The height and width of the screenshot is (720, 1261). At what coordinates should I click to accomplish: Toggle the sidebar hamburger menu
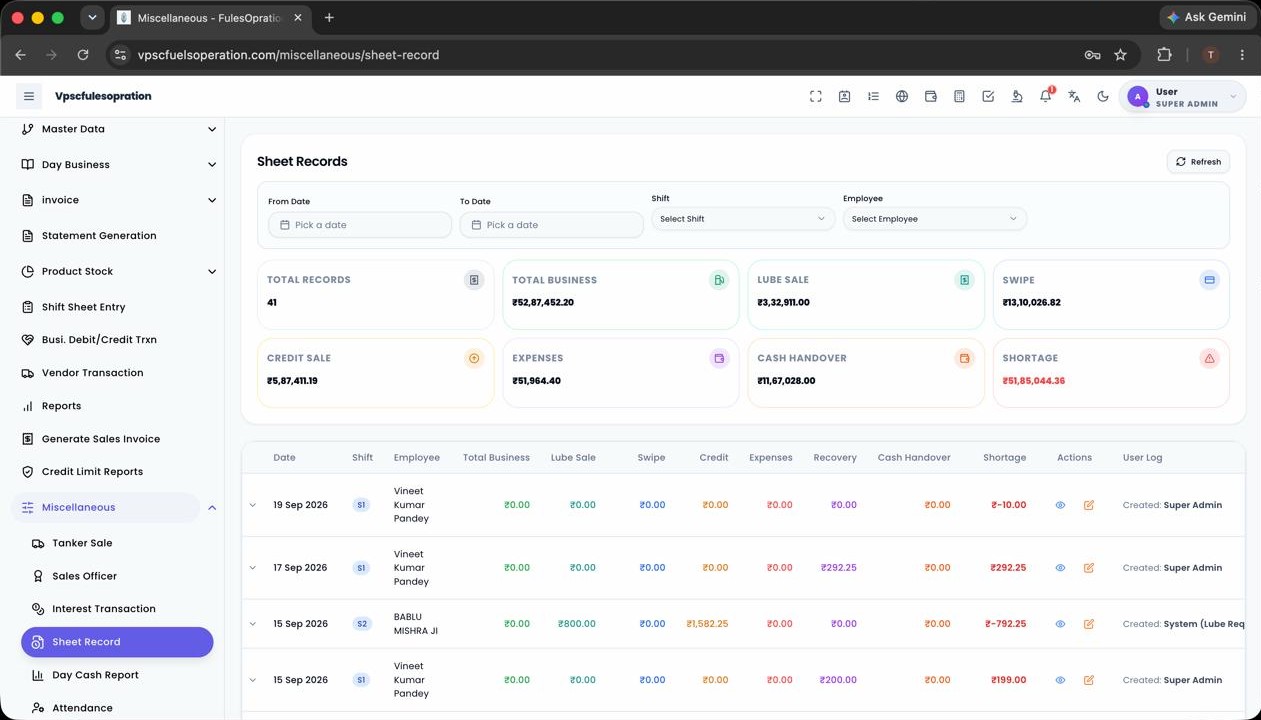tap(29, 96)
